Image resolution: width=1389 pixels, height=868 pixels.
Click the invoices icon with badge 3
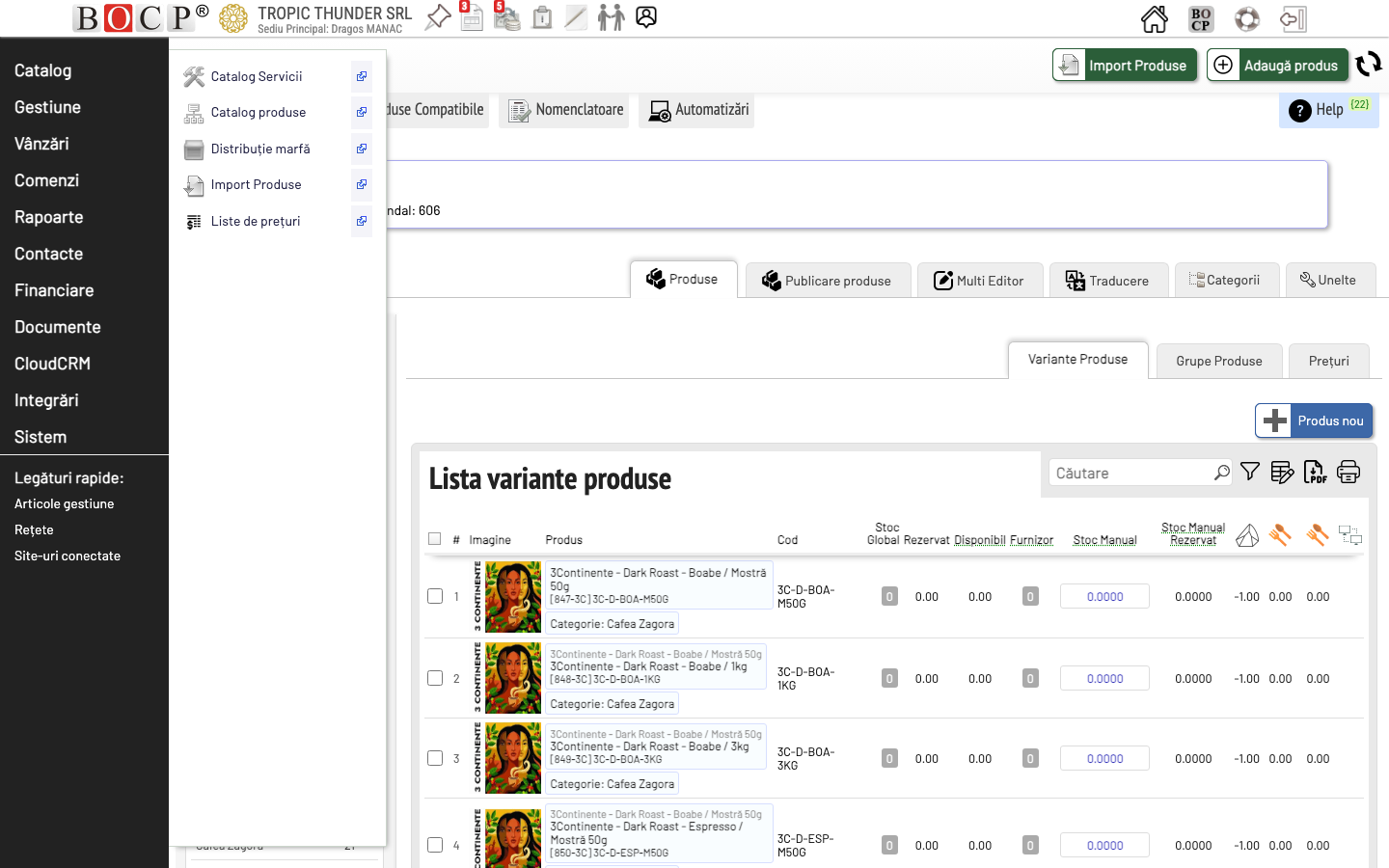click(472, 17)
